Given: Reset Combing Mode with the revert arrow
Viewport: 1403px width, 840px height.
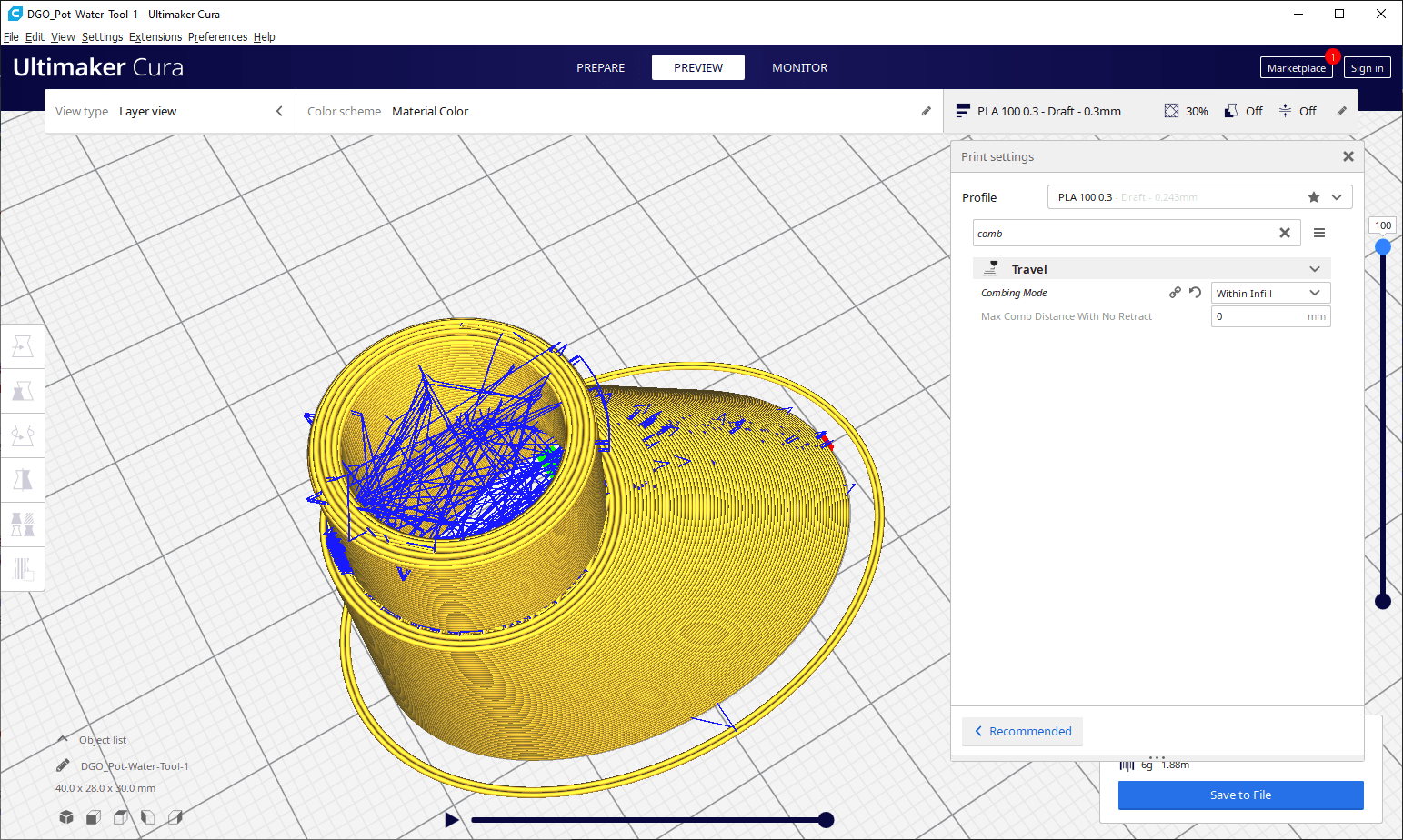Looking at the screenshot, I should (x=1195, y=293).
